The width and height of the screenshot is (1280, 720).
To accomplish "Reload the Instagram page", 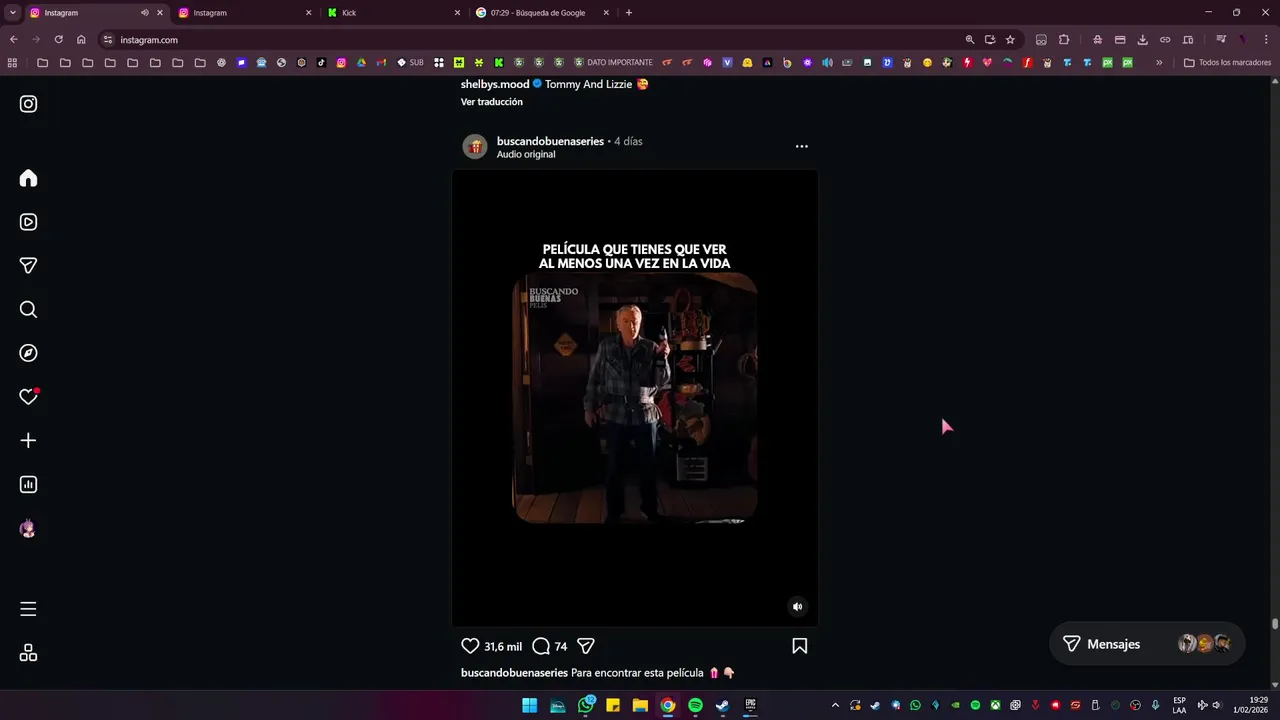I will (x=58, y=40).
